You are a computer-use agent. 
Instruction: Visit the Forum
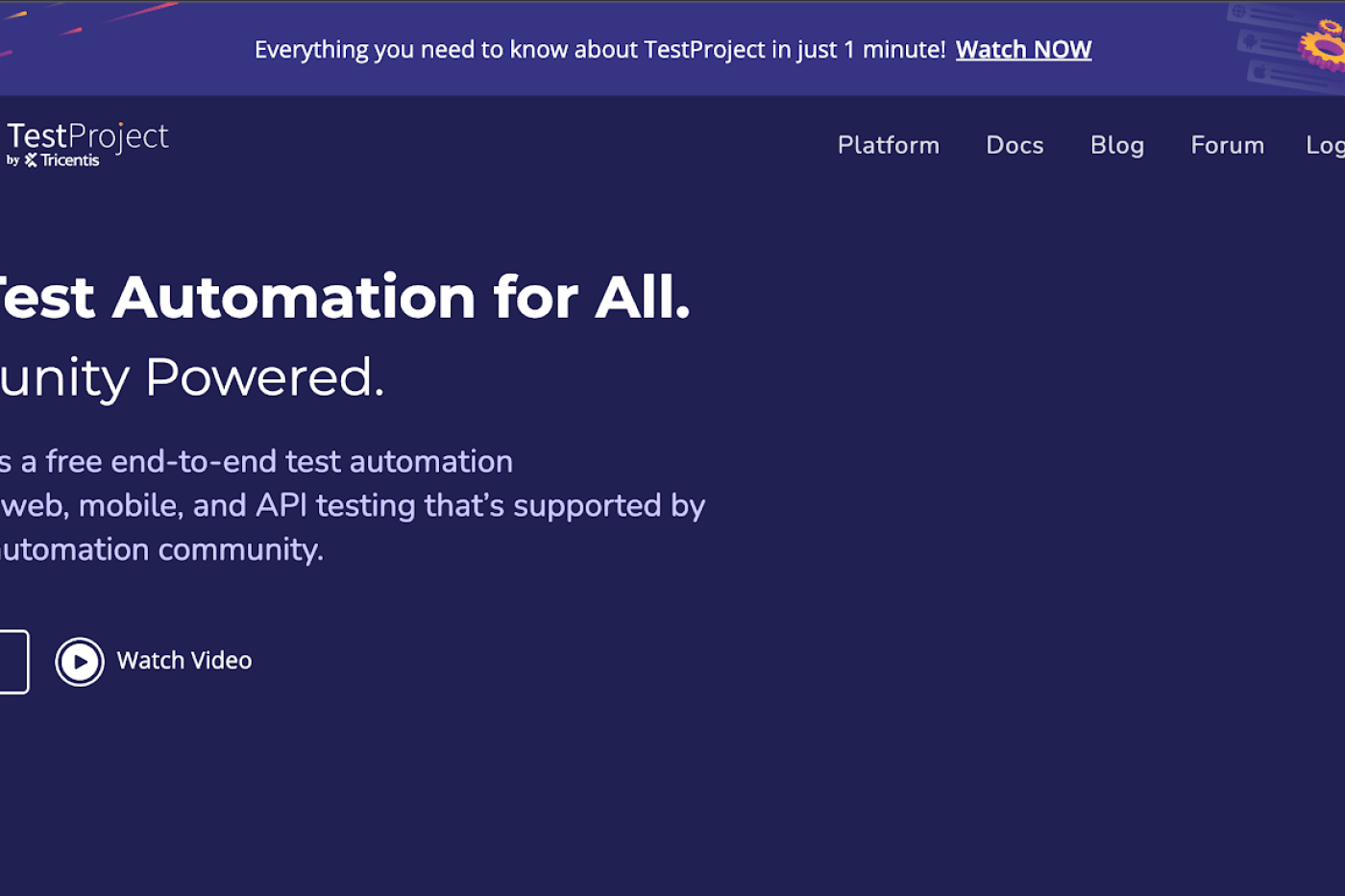[x=1227, y=145]
